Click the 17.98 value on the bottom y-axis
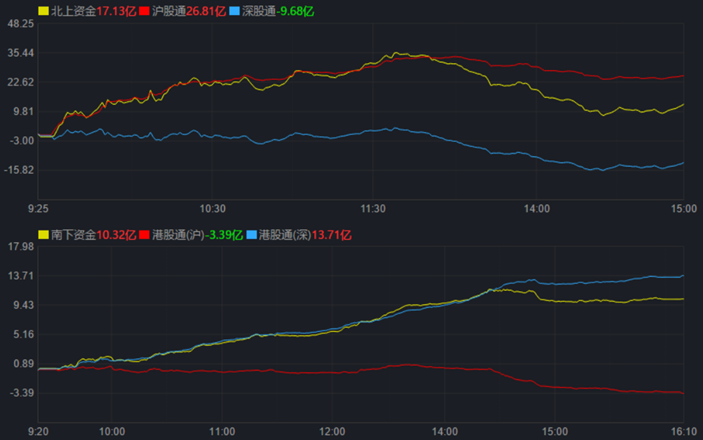Image resolution: width=703 pixels, height=440 pixels. point(20,246)
